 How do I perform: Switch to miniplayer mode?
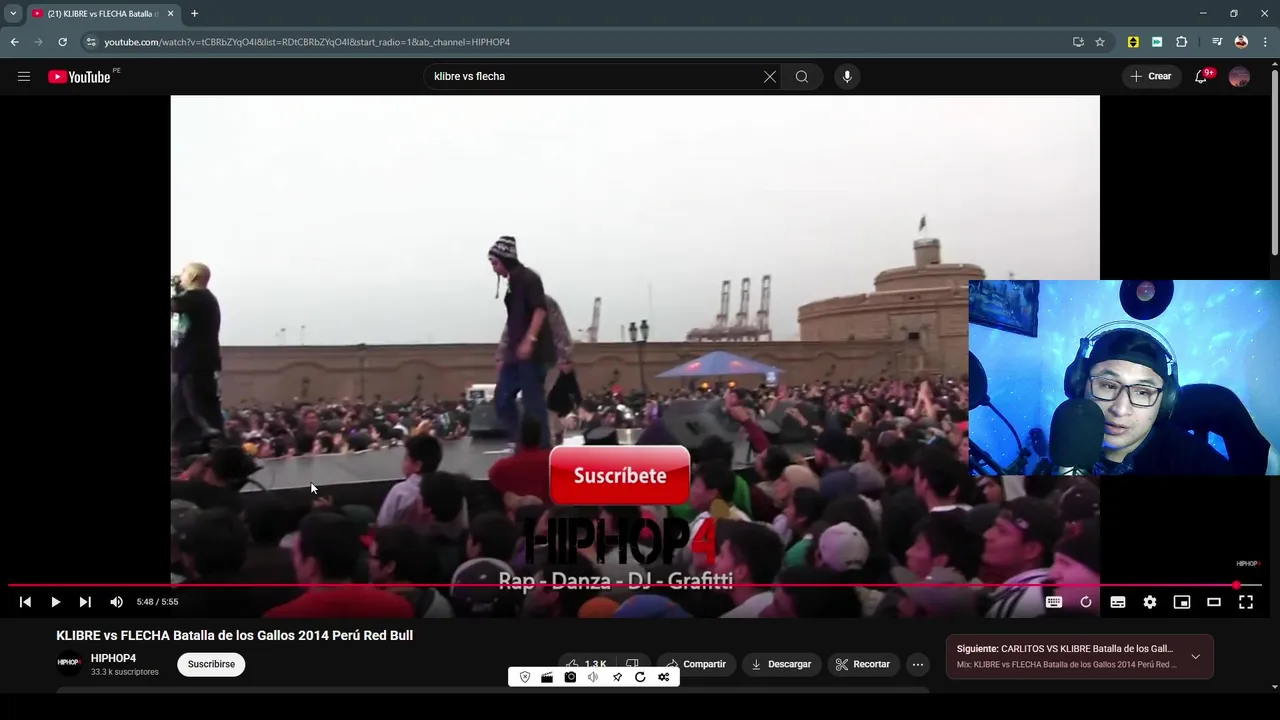[1182, 602]
